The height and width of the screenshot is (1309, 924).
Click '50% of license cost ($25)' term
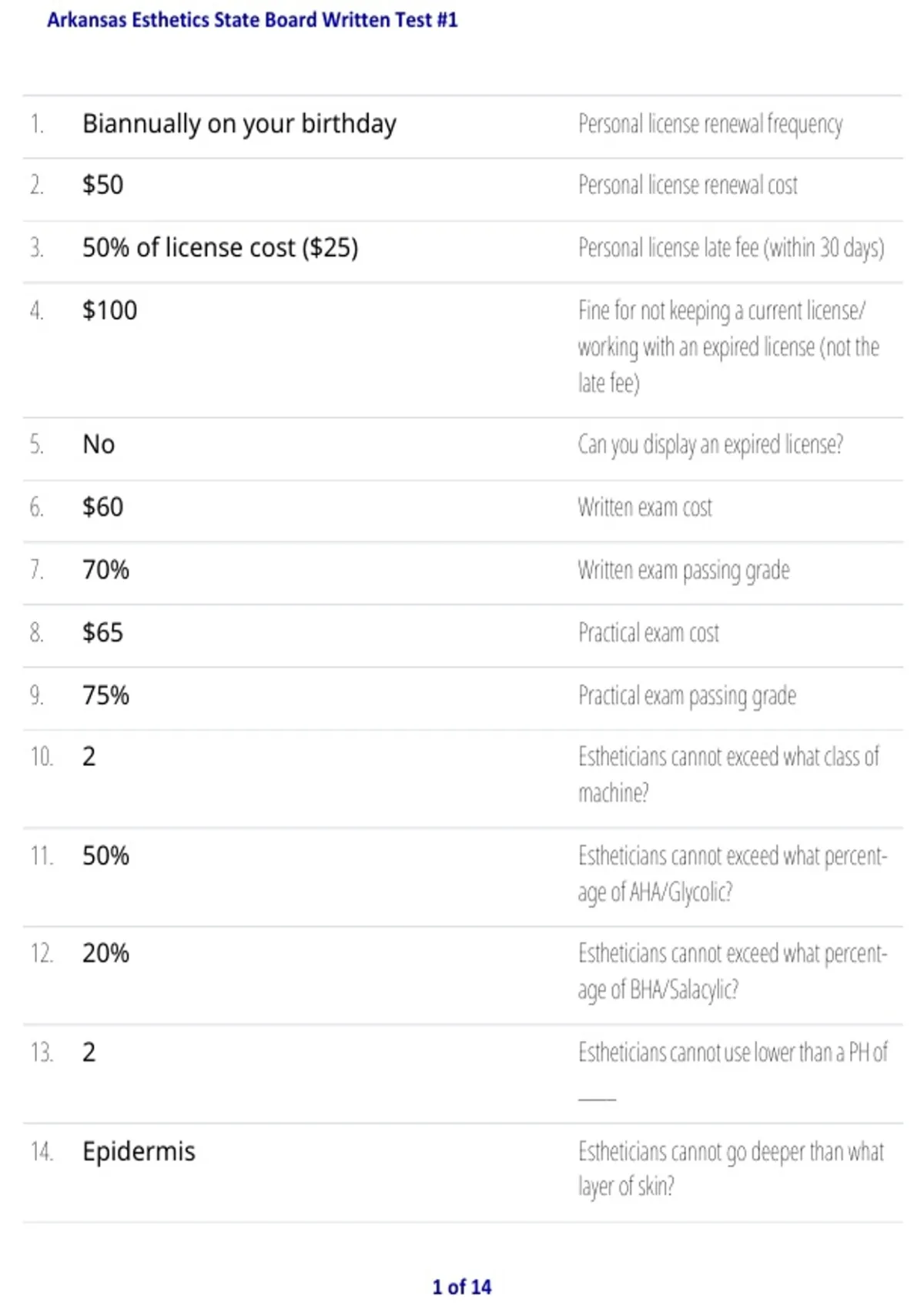(x=220, y=248)
